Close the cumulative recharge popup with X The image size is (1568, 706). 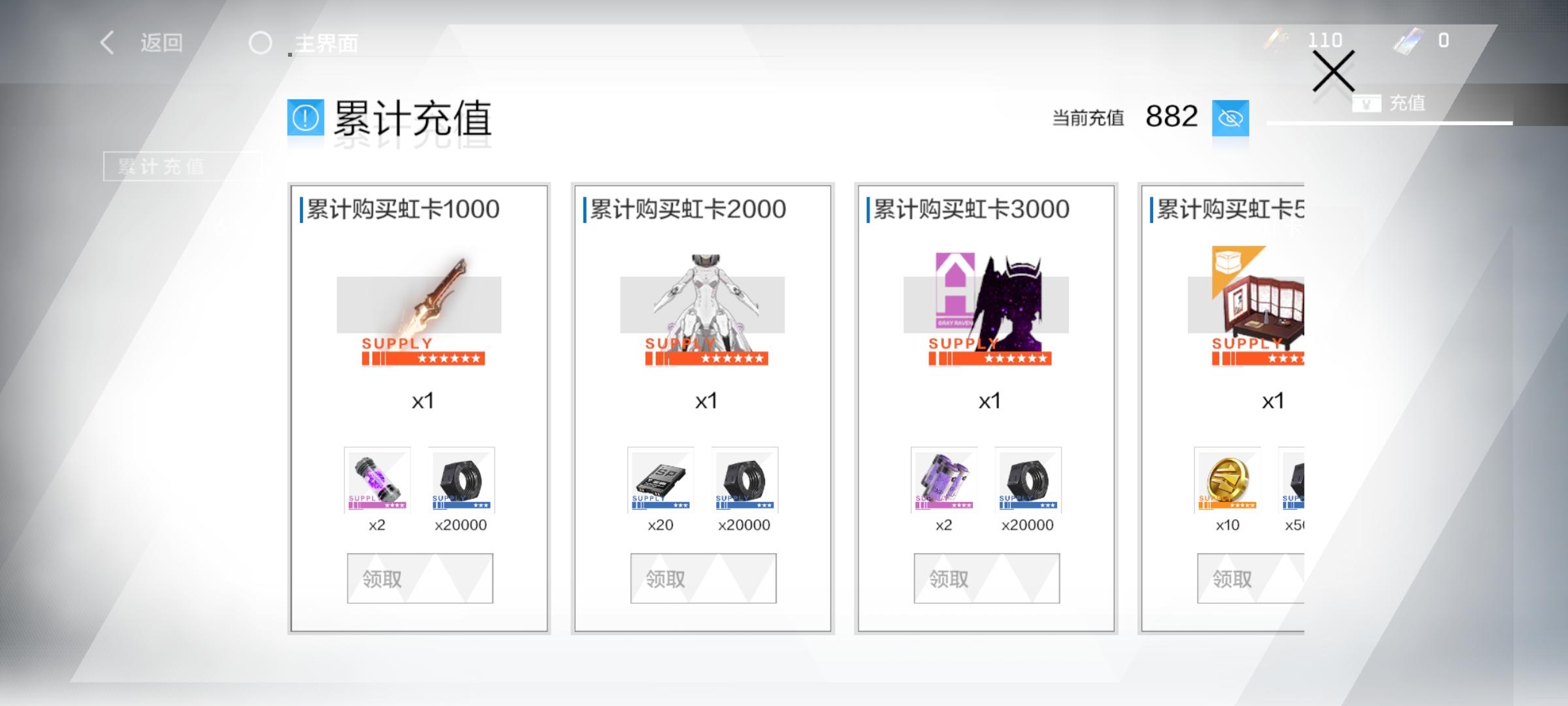pos(1333,71)
